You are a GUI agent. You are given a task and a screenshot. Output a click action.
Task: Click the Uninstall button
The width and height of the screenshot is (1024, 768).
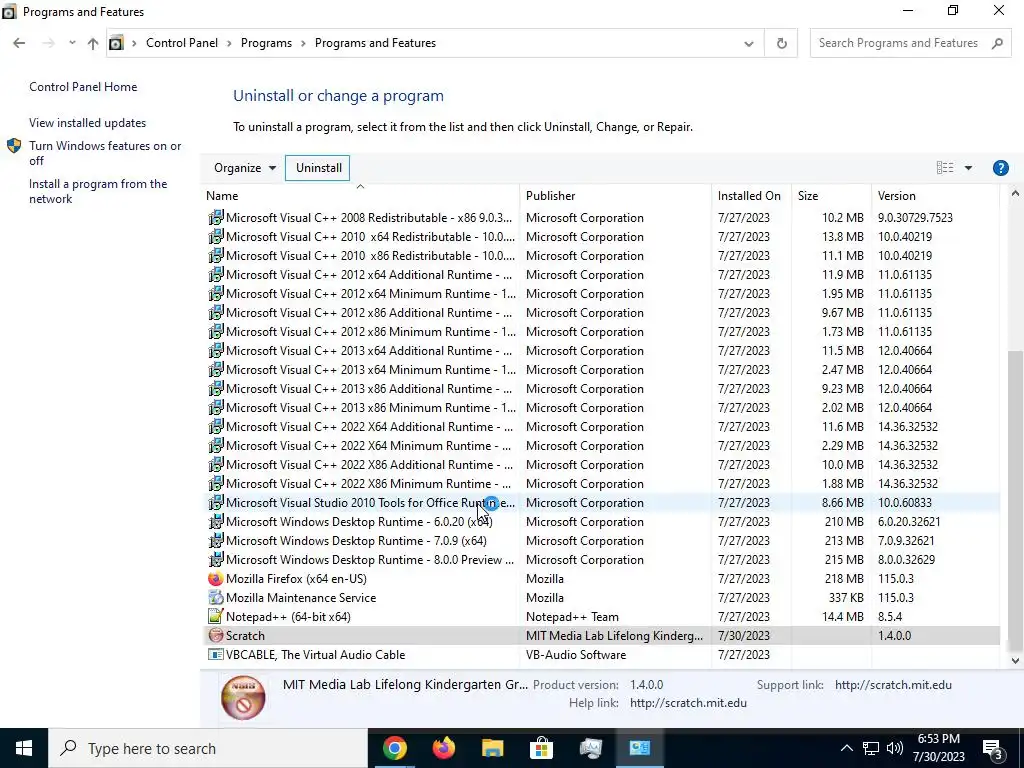point(318,168)
